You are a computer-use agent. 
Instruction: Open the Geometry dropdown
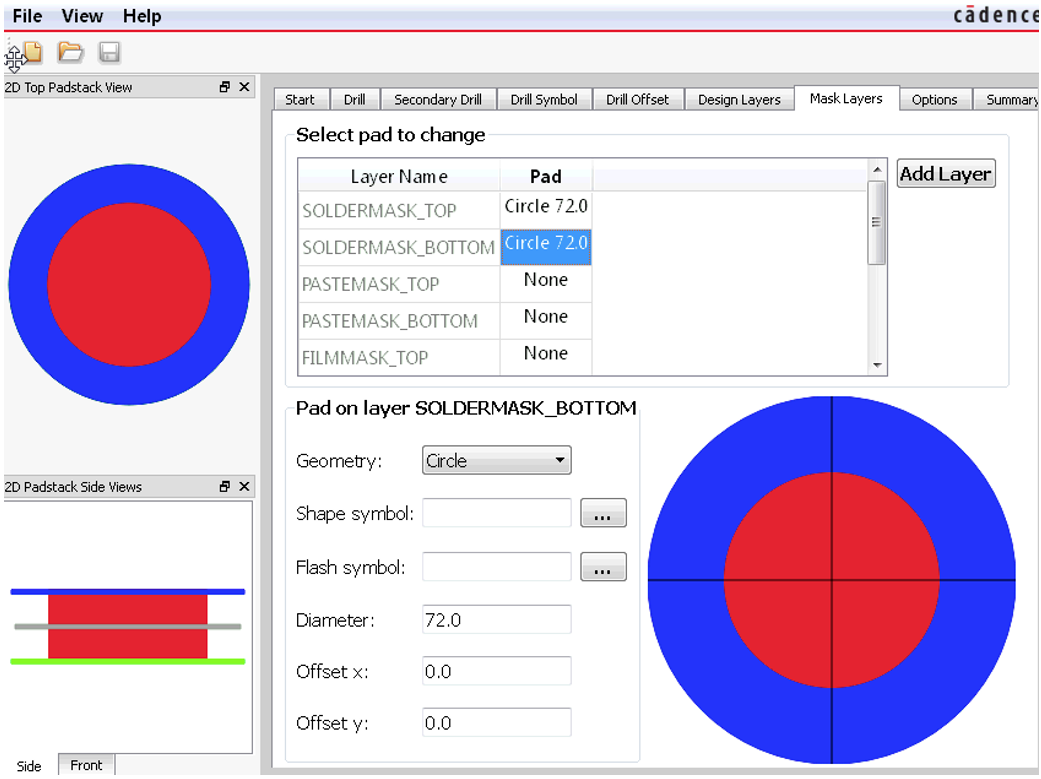[497, 461]
